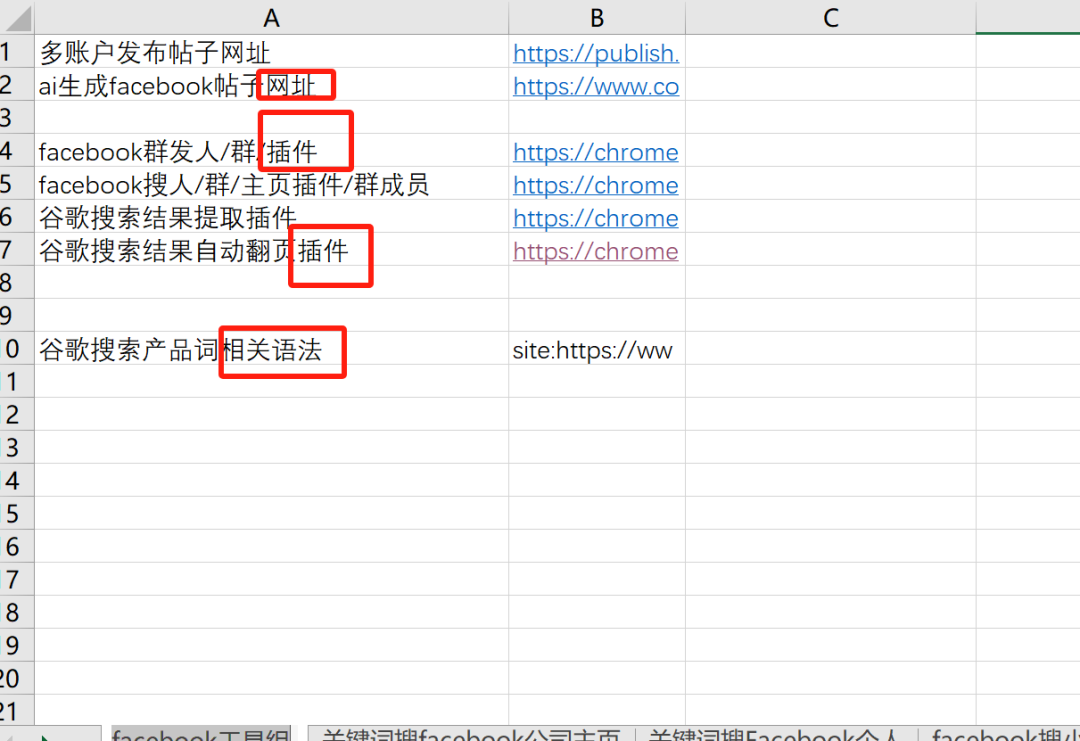The height and width of the screenshot is (741, 1080).
Task: Select empty row 3 via its header
Action: coord(17,118)
